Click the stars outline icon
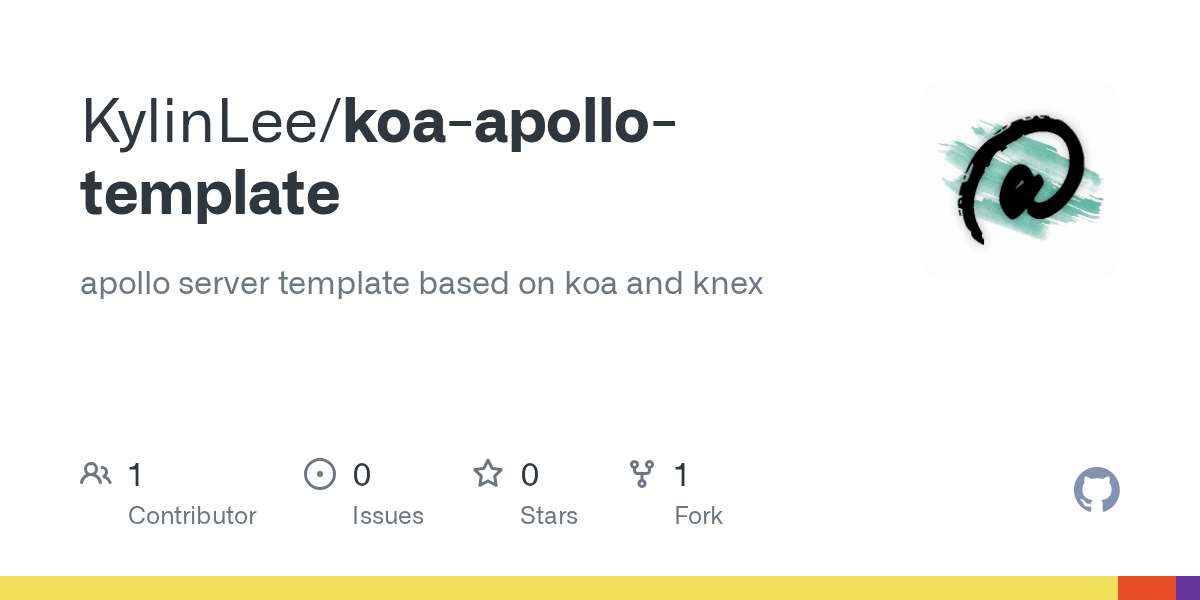The image size is (1200, 600). (488, 473)
